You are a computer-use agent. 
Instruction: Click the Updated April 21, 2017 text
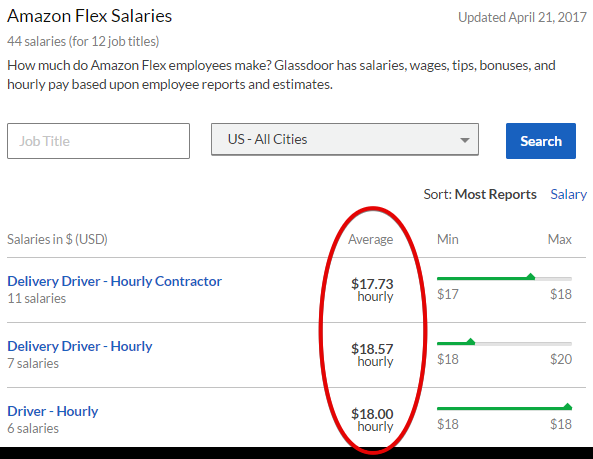pos(522,17)
